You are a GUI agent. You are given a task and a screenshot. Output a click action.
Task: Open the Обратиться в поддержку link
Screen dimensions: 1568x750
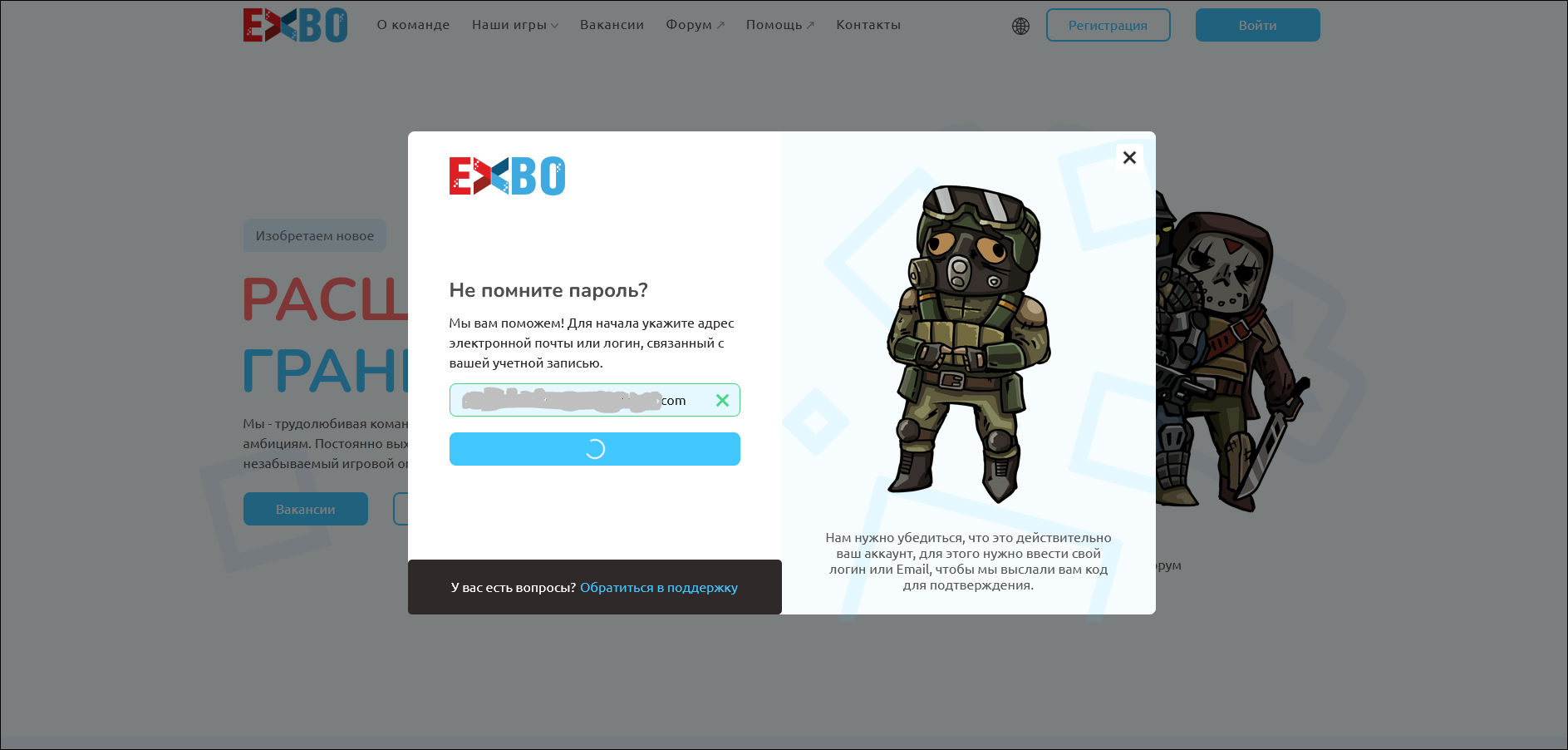tap(659, 587)
